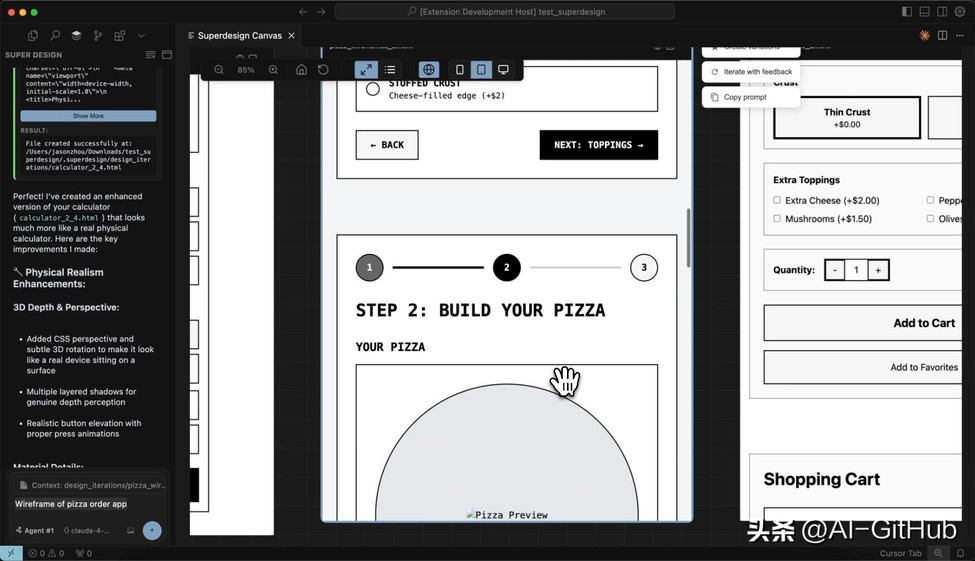Increase pizza quantity with plus stepper

(878, 270)
